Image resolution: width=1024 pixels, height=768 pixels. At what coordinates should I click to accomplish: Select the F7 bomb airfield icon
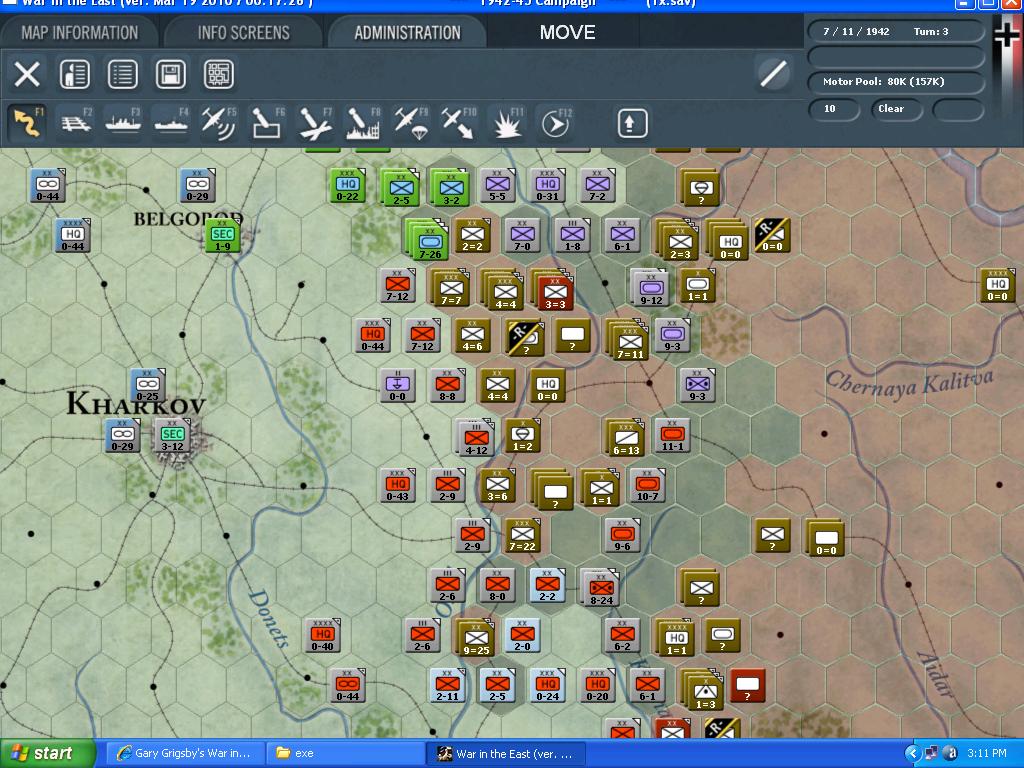click(x=315, y=122)
